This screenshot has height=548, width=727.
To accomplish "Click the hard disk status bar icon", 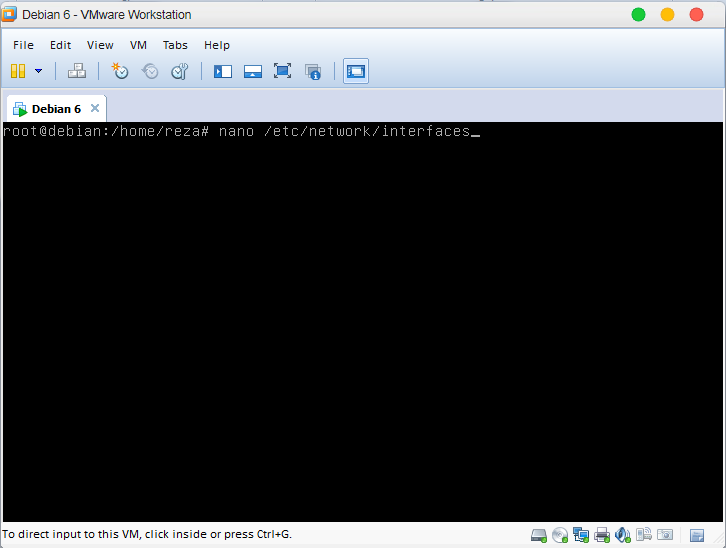I will click(539, 535).
